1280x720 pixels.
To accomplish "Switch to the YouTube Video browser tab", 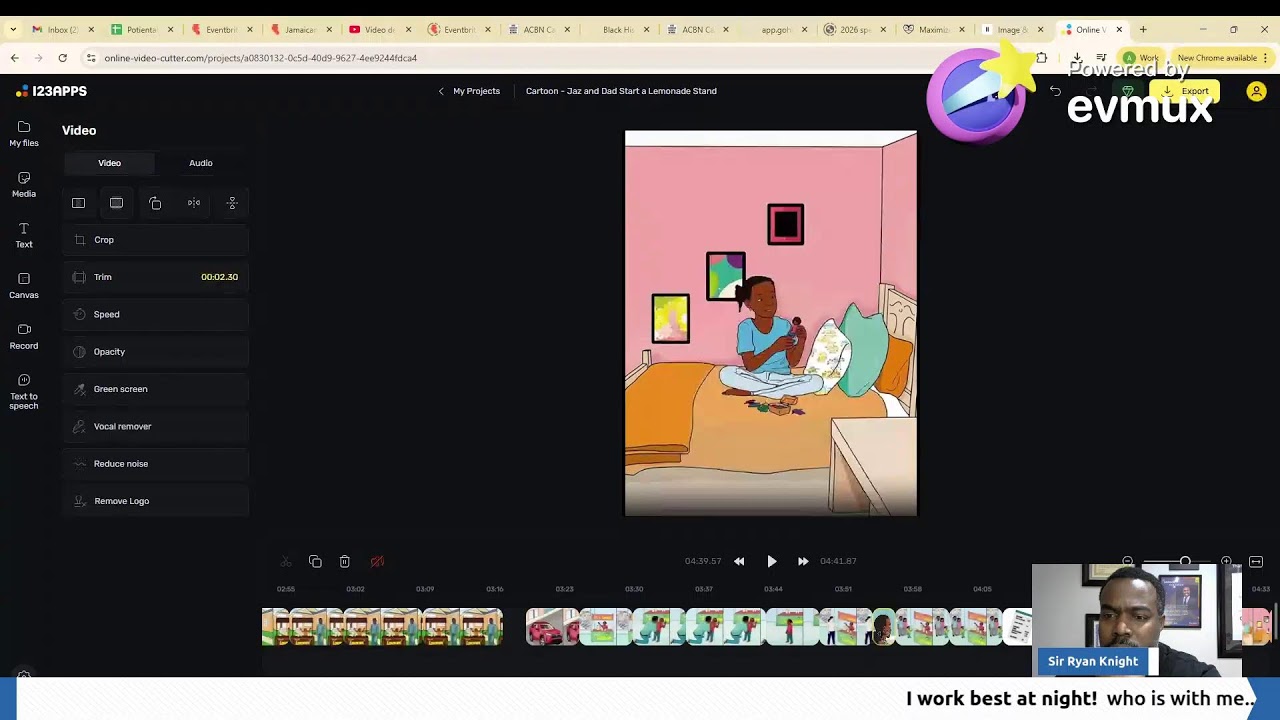I will pos(379,30).
